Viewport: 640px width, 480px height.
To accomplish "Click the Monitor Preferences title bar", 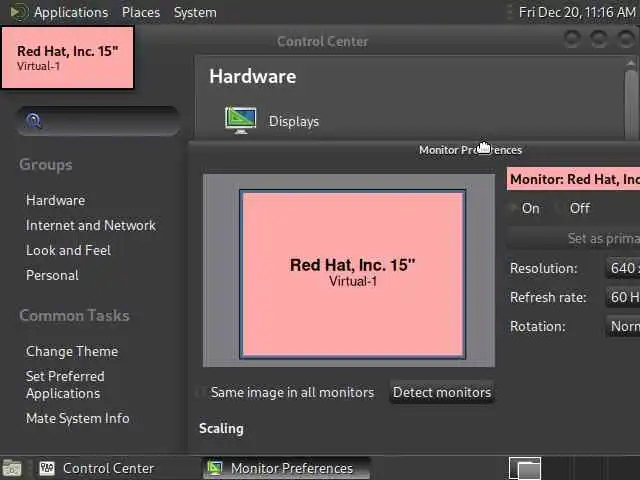I will 414,150.
